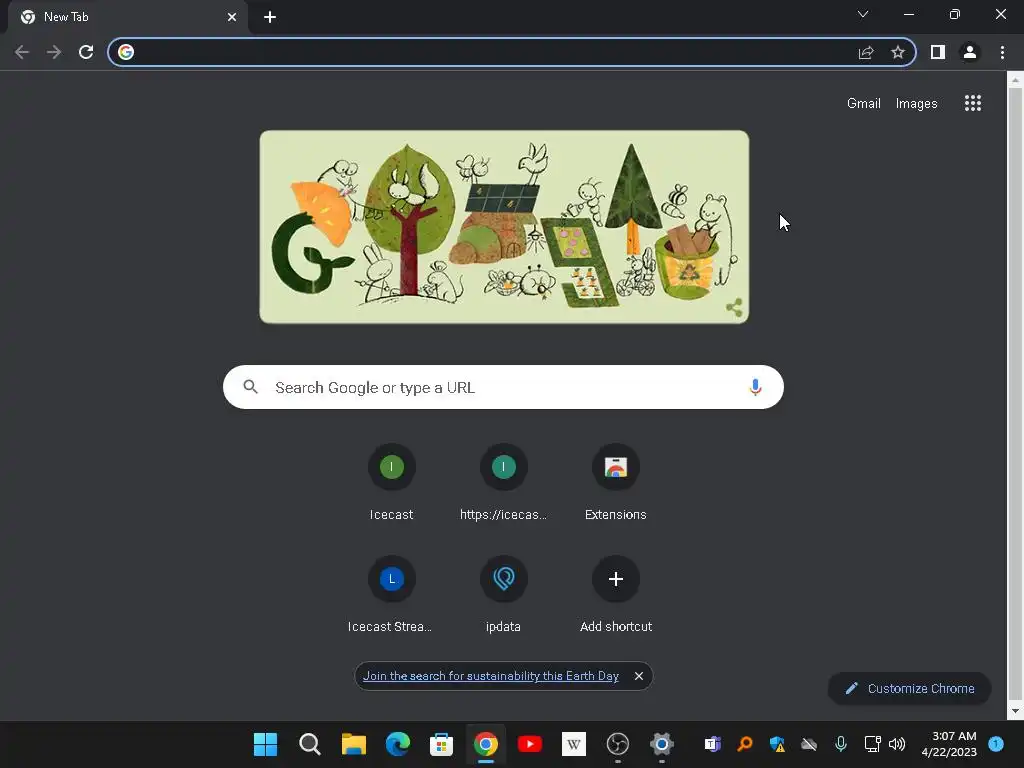Bookmark this tab with the star icon
Screen dimensions: 1024x768
898,52
